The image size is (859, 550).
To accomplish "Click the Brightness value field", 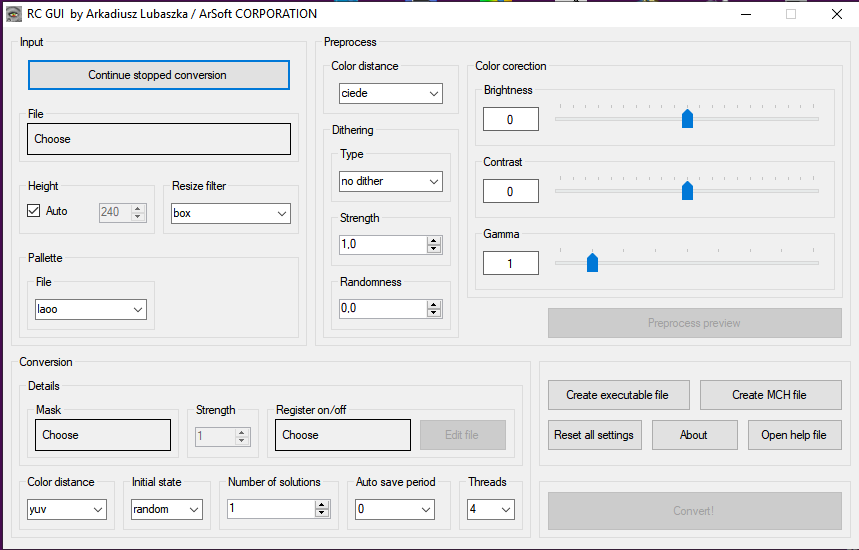I will click(x=511, y=119).
